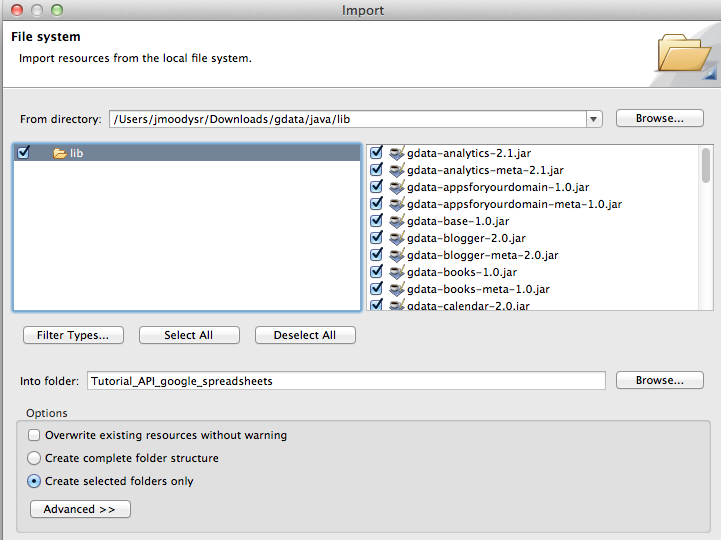The image size is (721, 540).
Task: Select Create complete folder structure option
Action: [x=34, y=458]
